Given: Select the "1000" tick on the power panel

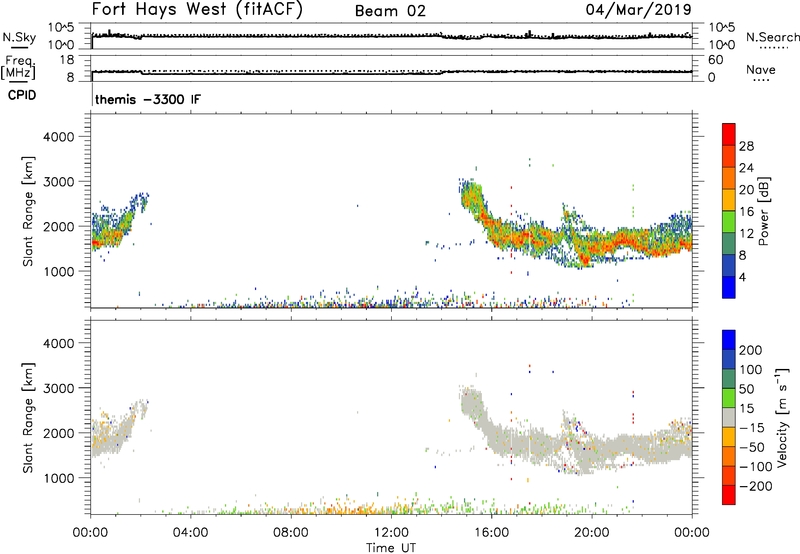Looking at the screenshot, I should coord(58,271).
